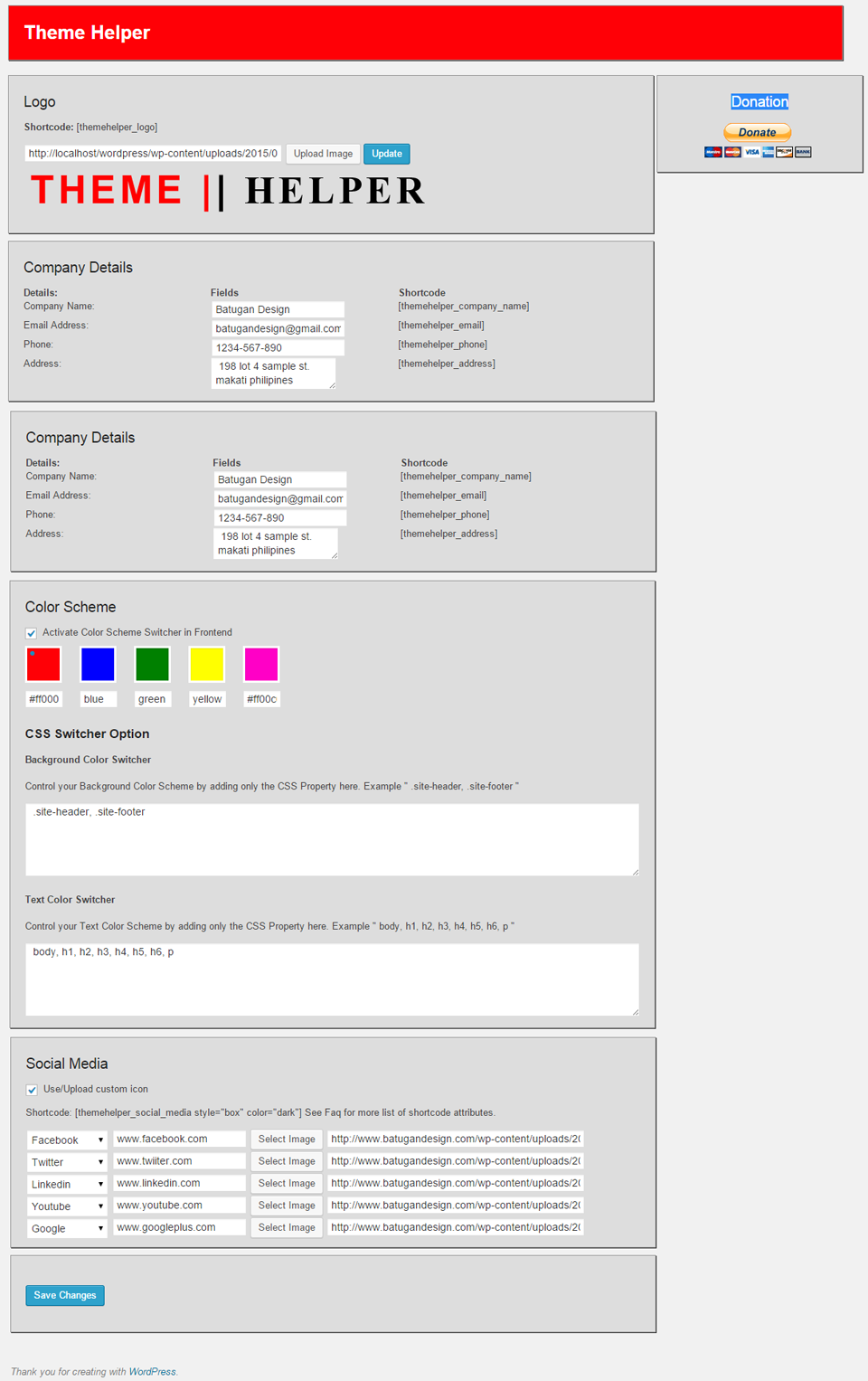Click the payment cards icon strip
Image resolution: width=868 pixels, height=1381 pixels.
coord(758,152)
